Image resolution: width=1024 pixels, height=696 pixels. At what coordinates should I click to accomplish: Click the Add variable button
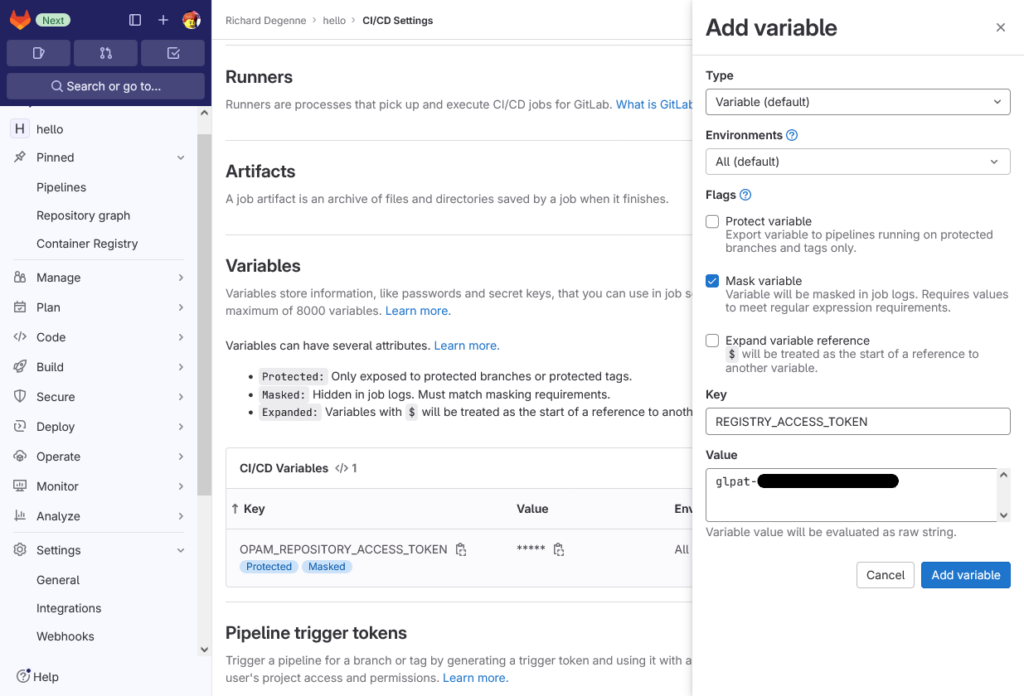click(965, 574)
